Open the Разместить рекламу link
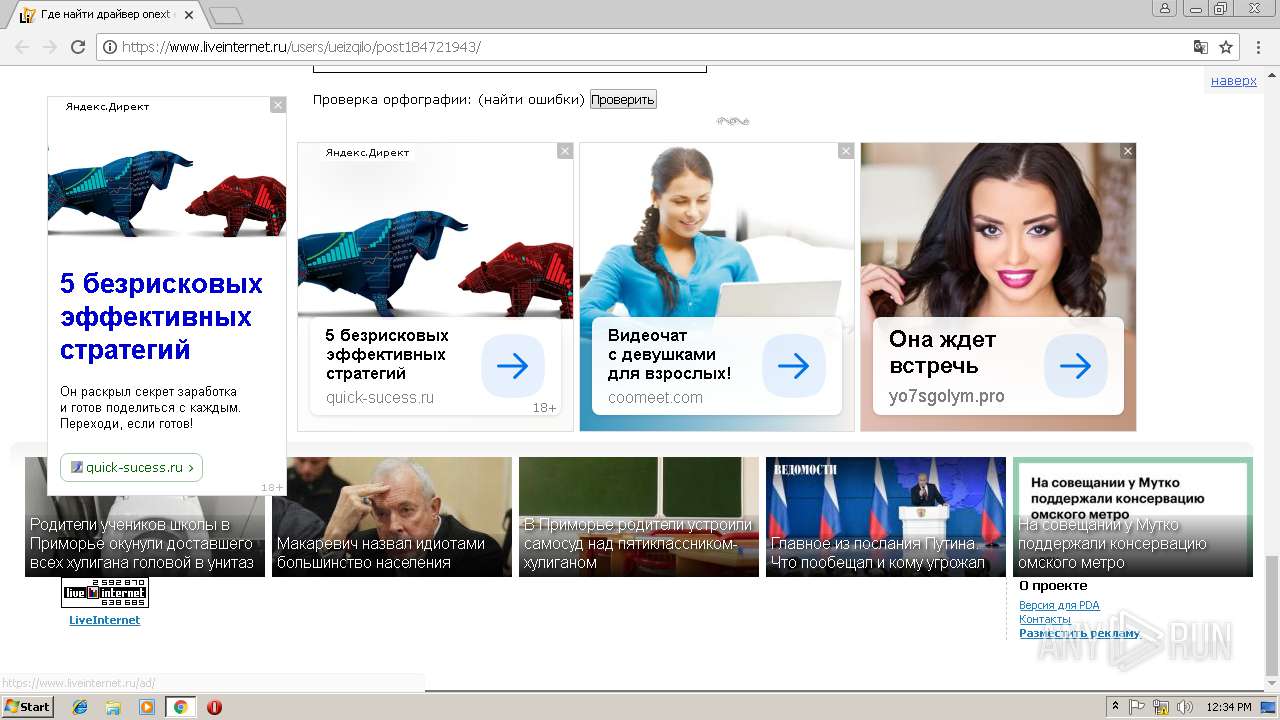The image size is (1280, 720). click(1079, 633)
